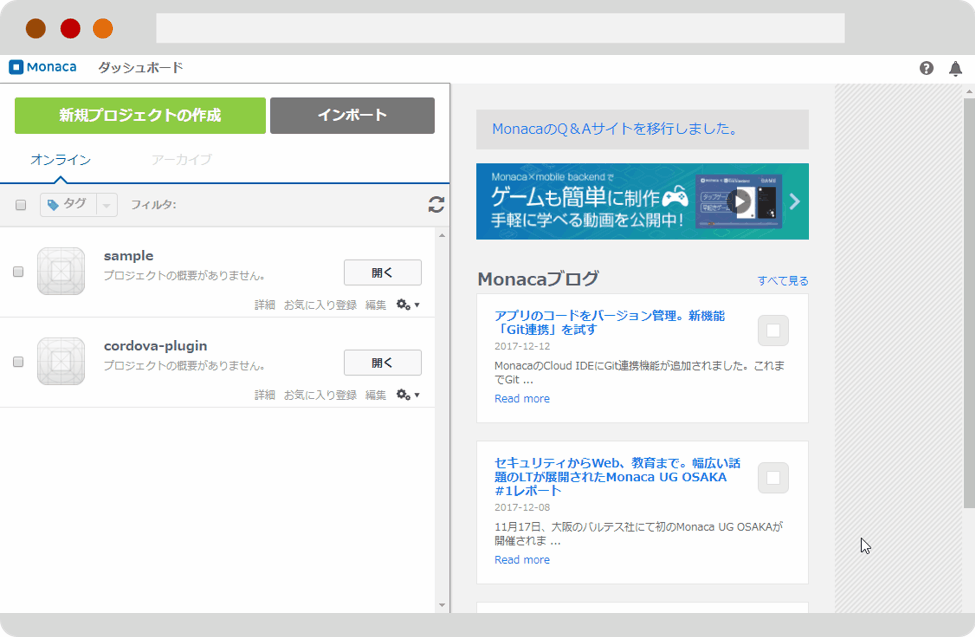Screen dimensions: 975x637
Task: Open cordova-plugin project thumbnail icon
Action: pos(61,361)
